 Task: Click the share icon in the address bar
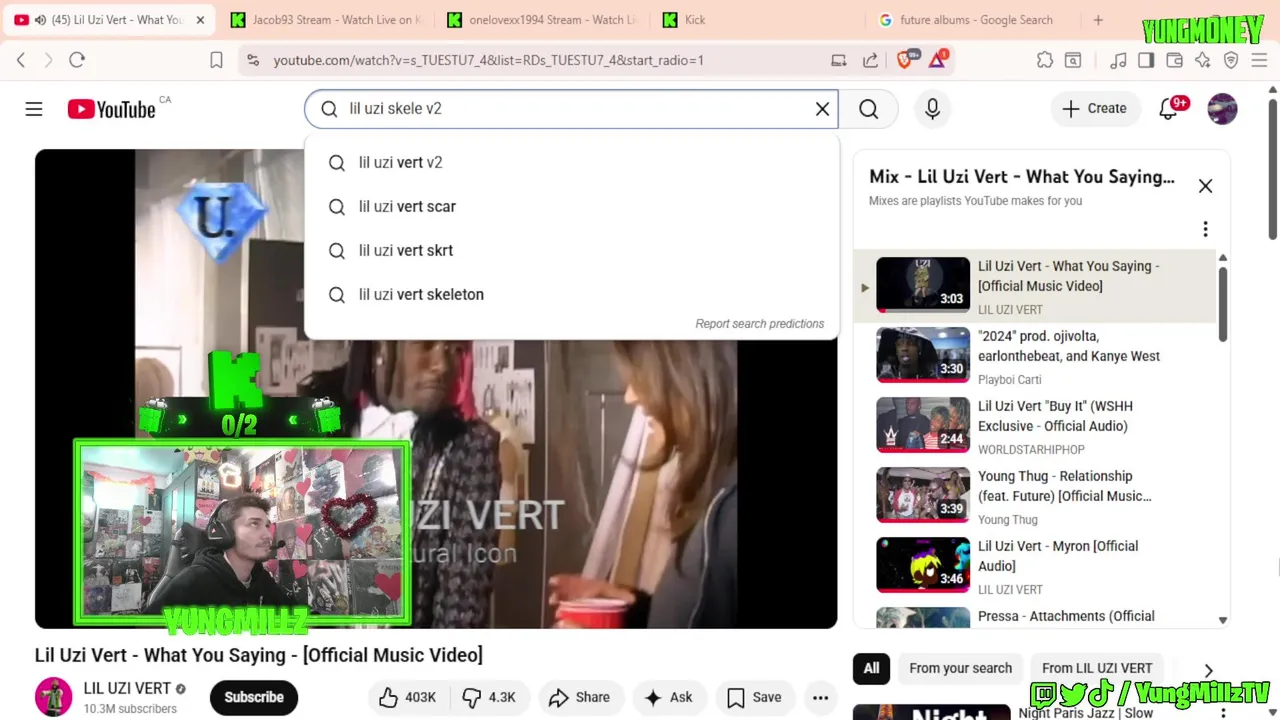[870, 60]
